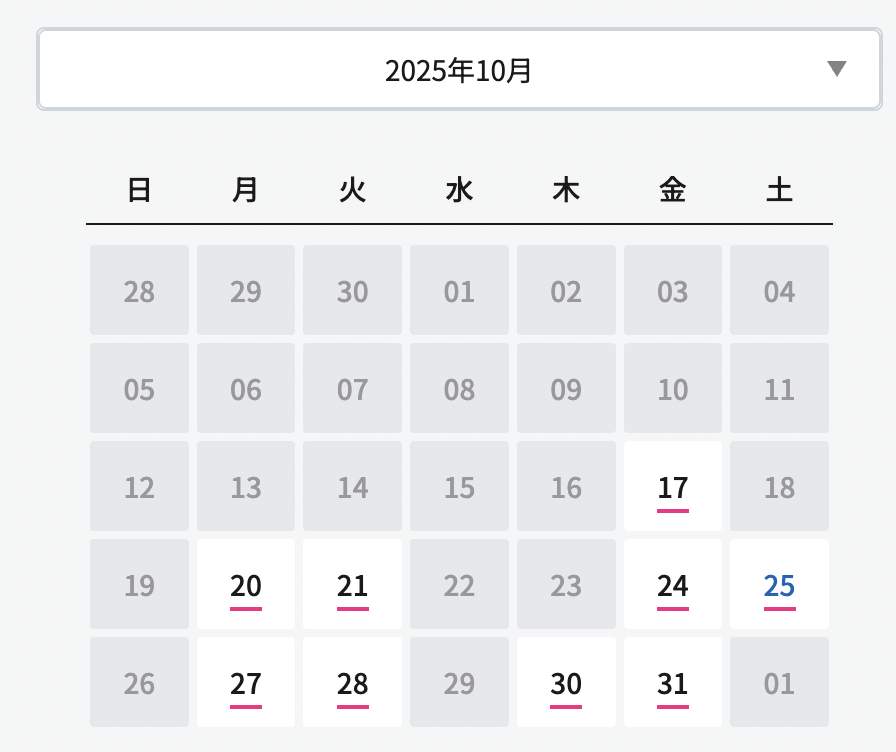Click the disabled date 22 cell
896x752 pixels.
click(459, 585)
